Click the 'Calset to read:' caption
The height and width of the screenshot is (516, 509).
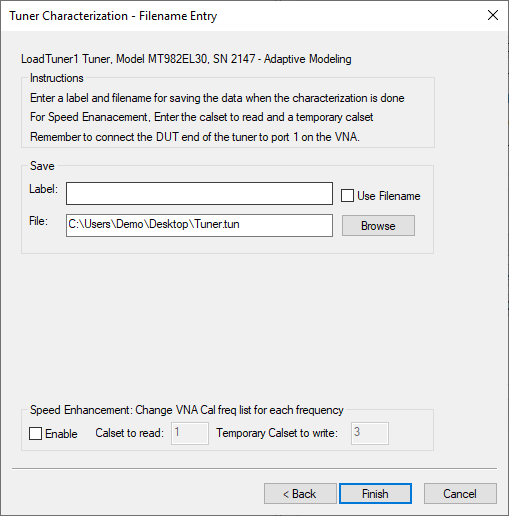click(x=130, y=433)
